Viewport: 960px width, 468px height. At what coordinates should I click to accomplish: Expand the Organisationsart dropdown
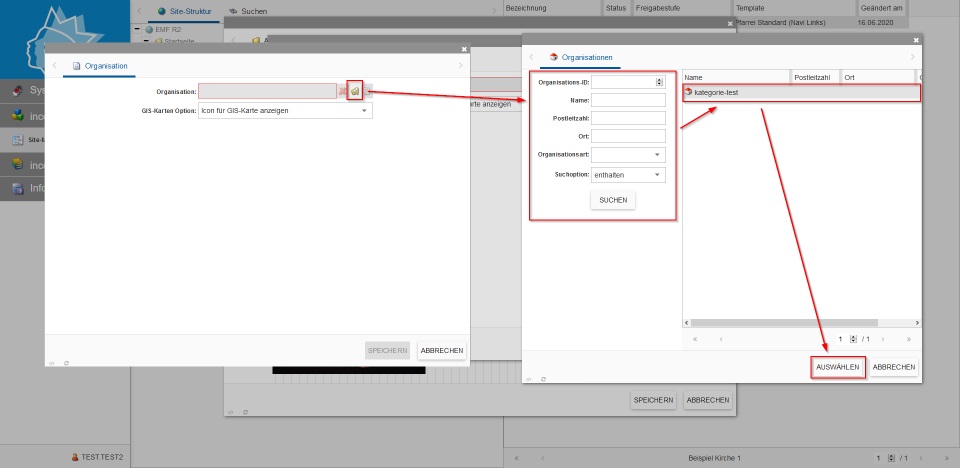coord(657,155)
